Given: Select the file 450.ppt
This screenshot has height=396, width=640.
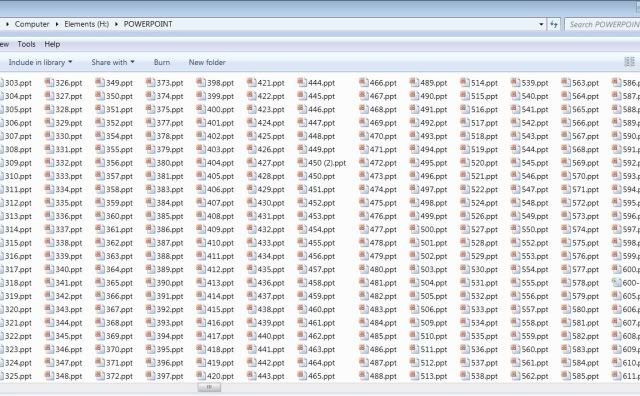Looking at the screenshot, I should [316, 176].
